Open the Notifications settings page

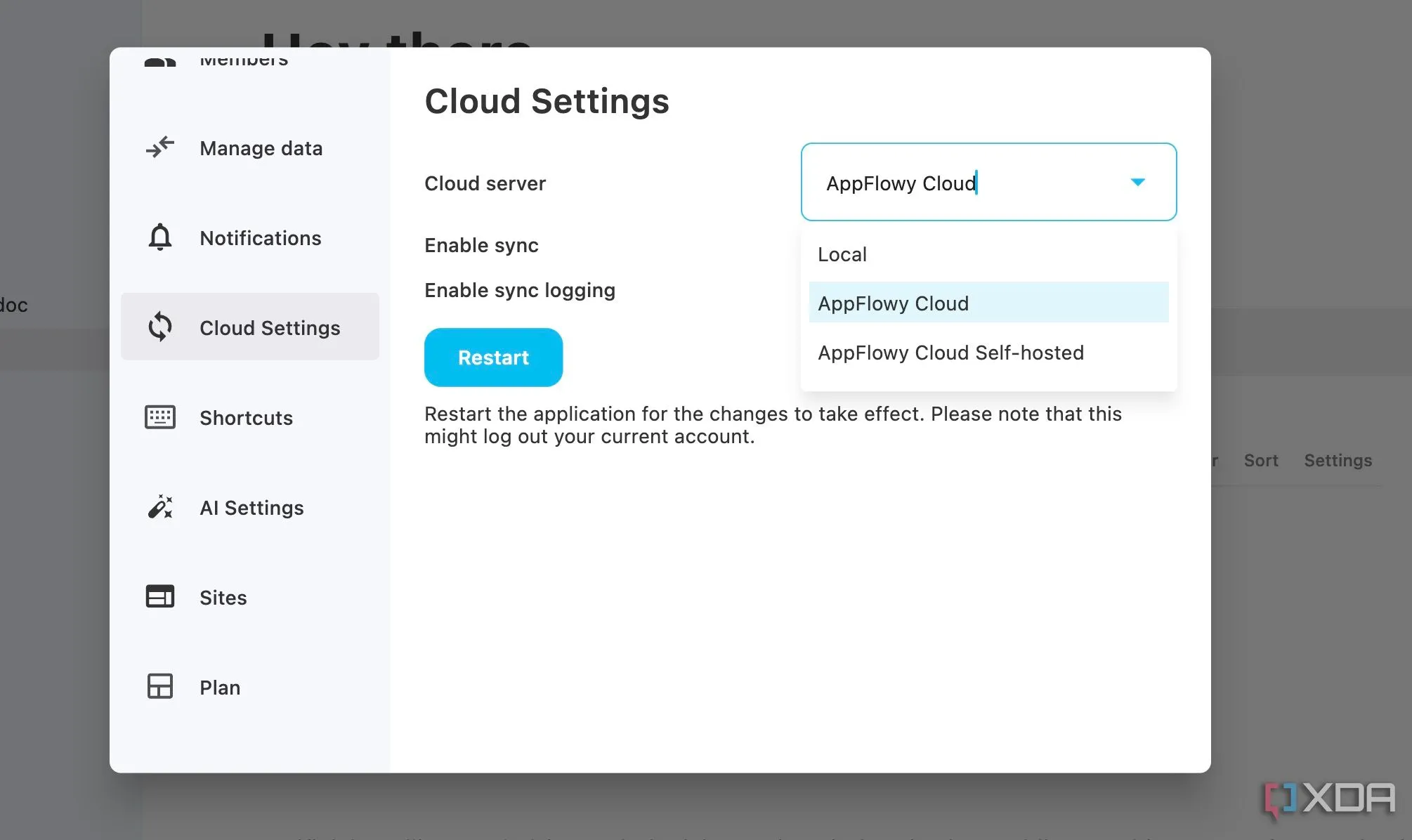[250, 237]
